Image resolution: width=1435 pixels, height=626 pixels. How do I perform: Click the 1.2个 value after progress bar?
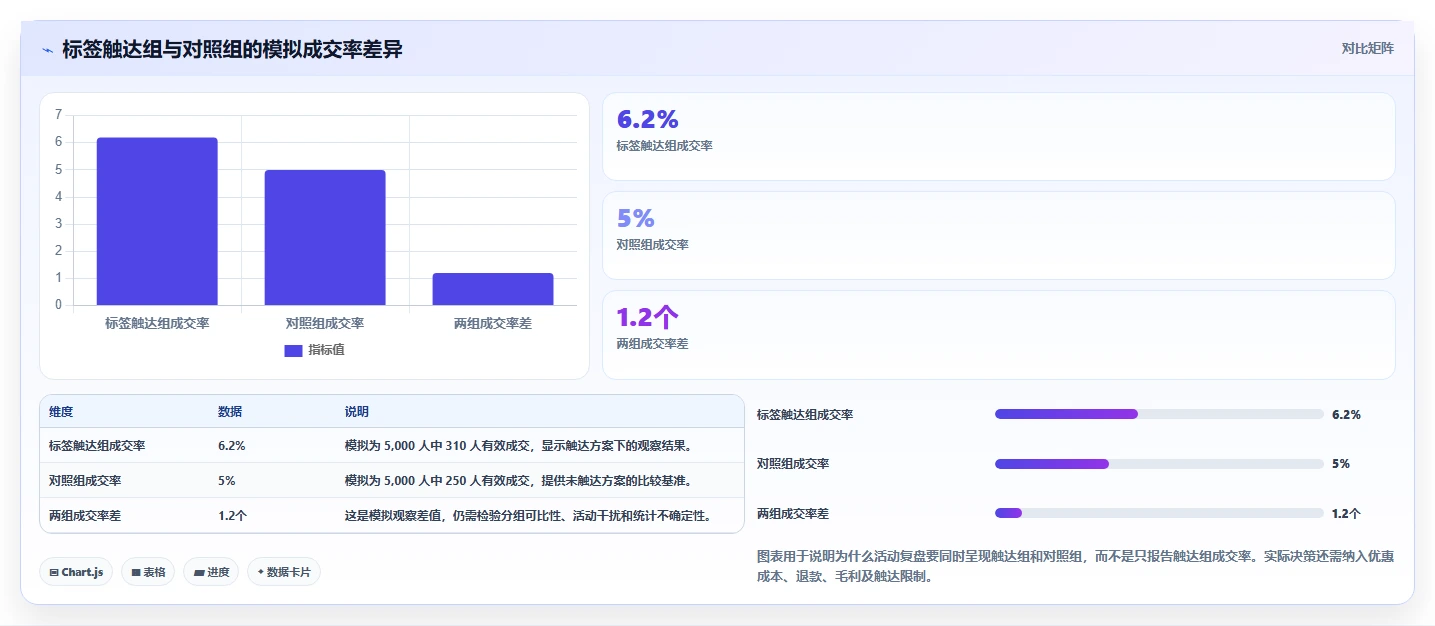(x=1346, y=513)
